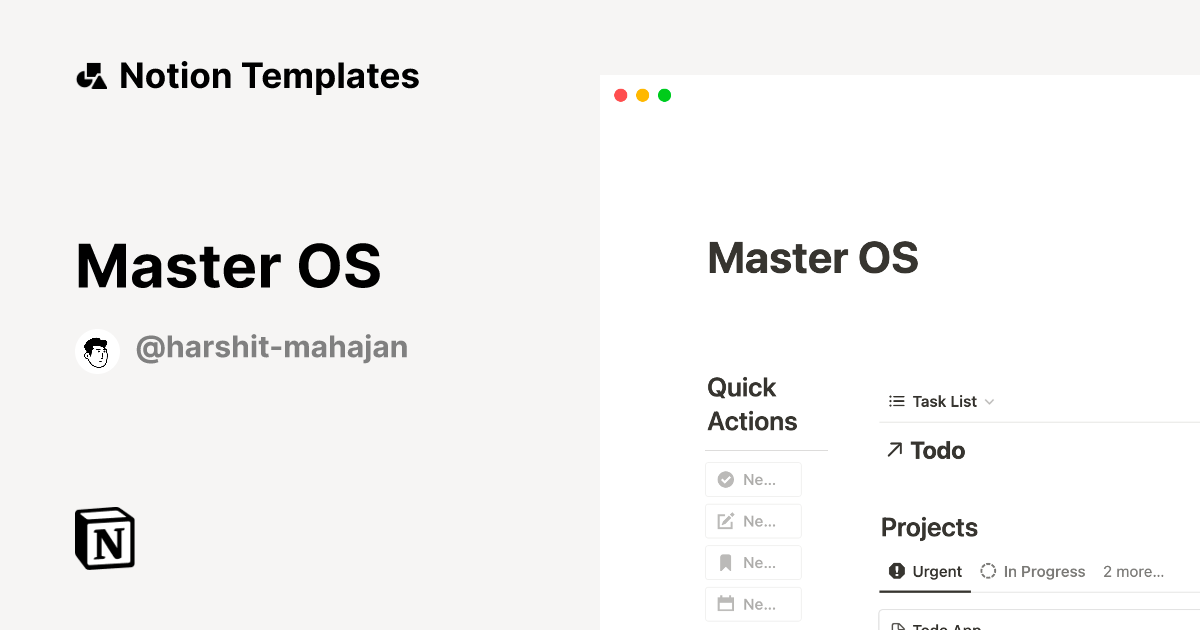1200x630 pixels.
Task: Expand the '2 more...' tab overflow
Action: pos(1133,571)
